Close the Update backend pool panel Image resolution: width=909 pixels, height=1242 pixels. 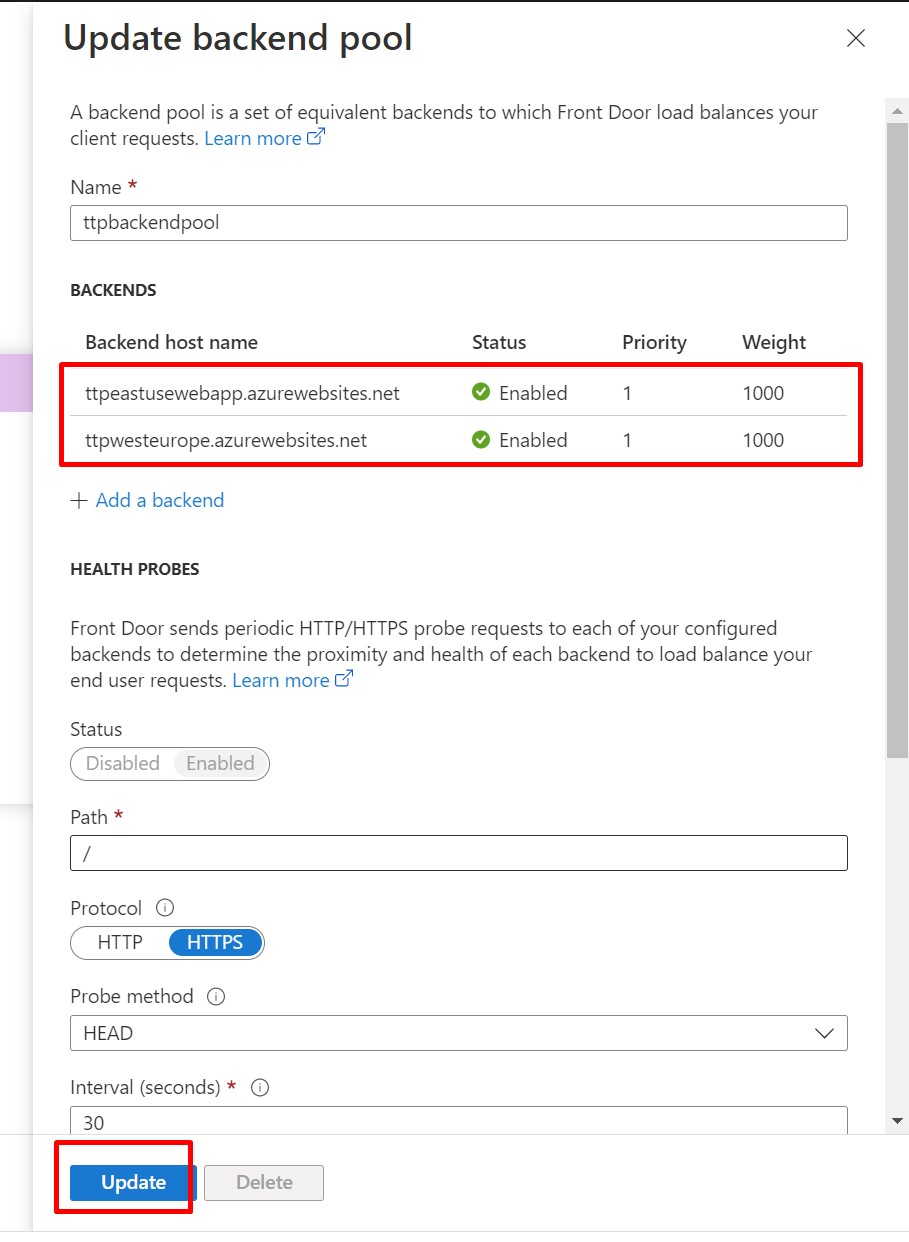[x=855, y=39]
